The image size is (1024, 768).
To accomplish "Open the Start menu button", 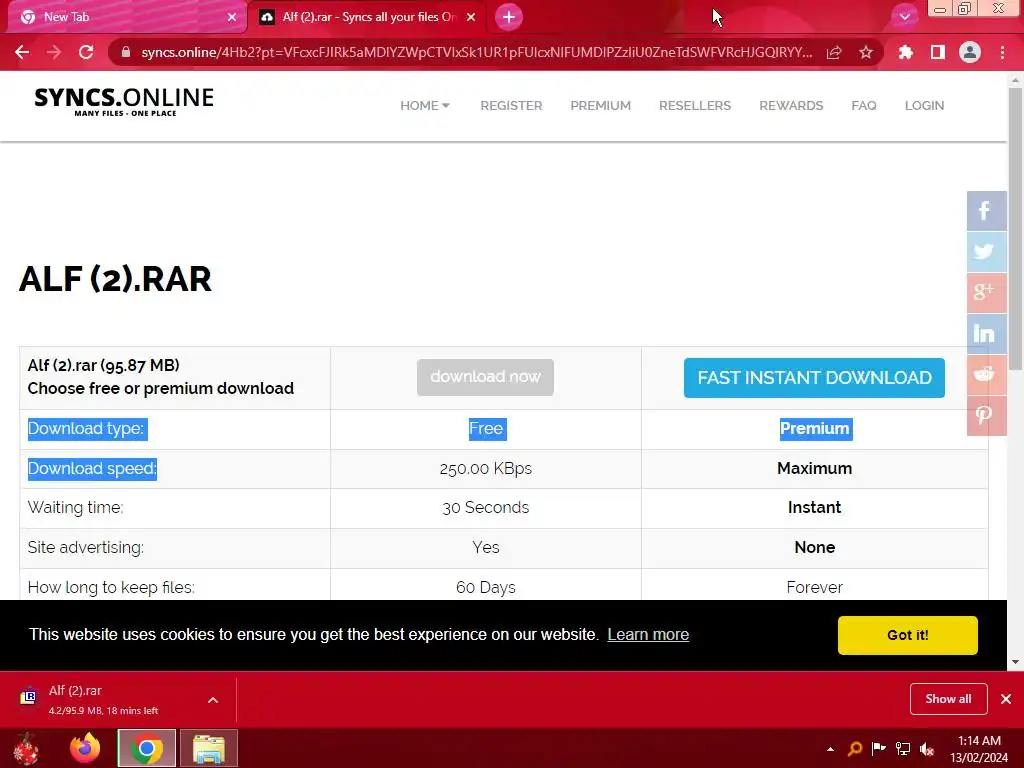I will [27, 748].
